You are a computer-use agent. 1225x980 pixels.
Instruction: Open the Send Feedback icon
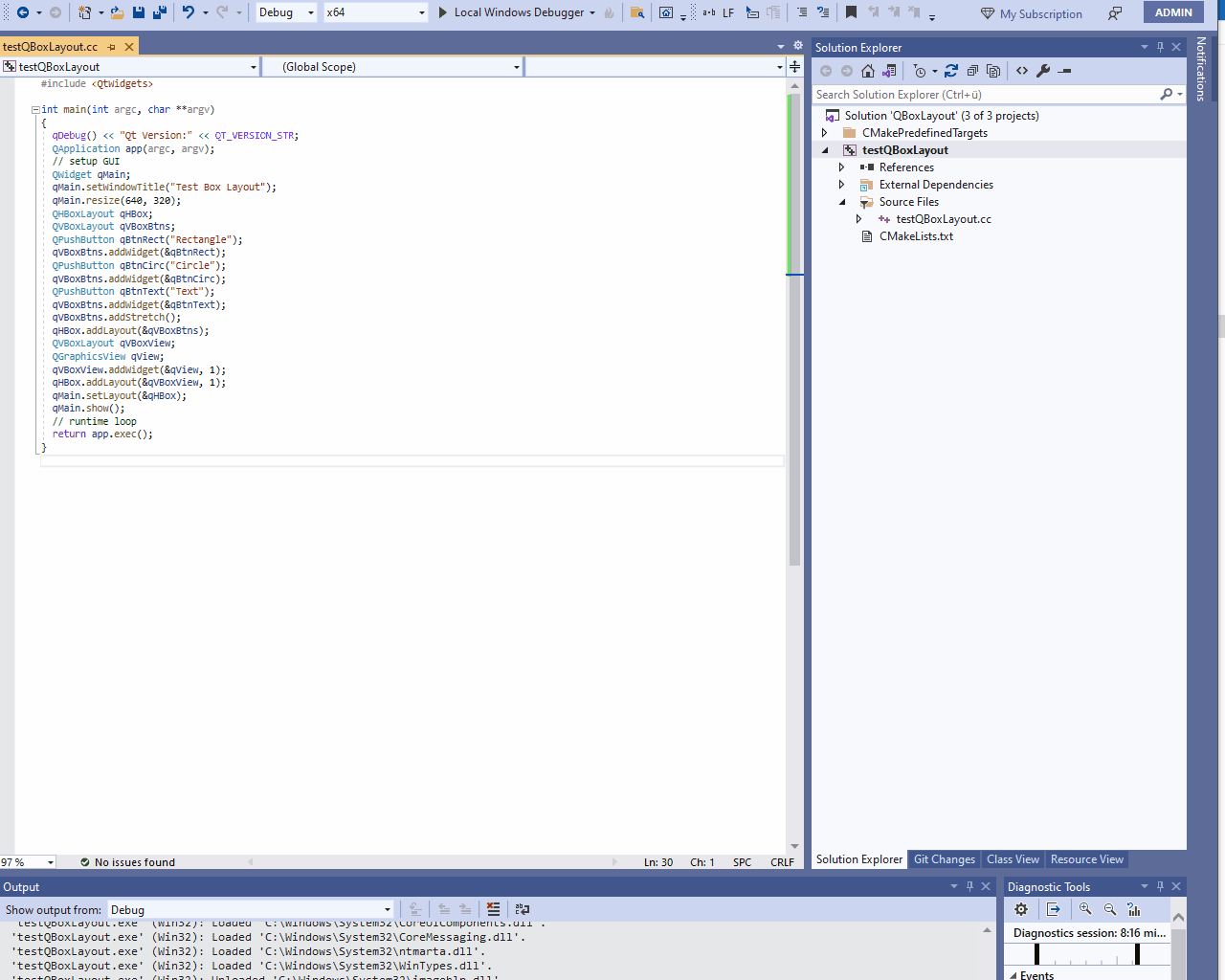[1115, 13]
